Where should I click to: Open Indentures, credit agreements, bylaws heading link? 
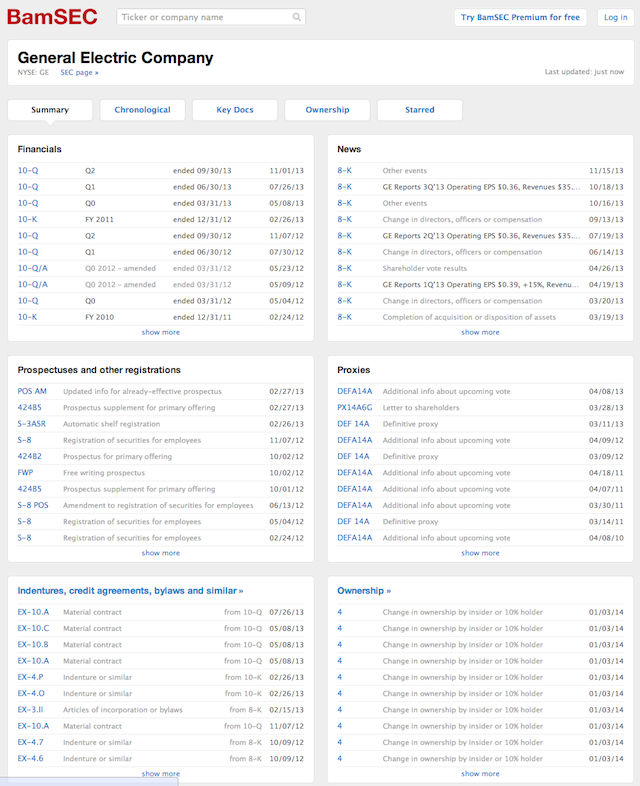tap(130, 591)
